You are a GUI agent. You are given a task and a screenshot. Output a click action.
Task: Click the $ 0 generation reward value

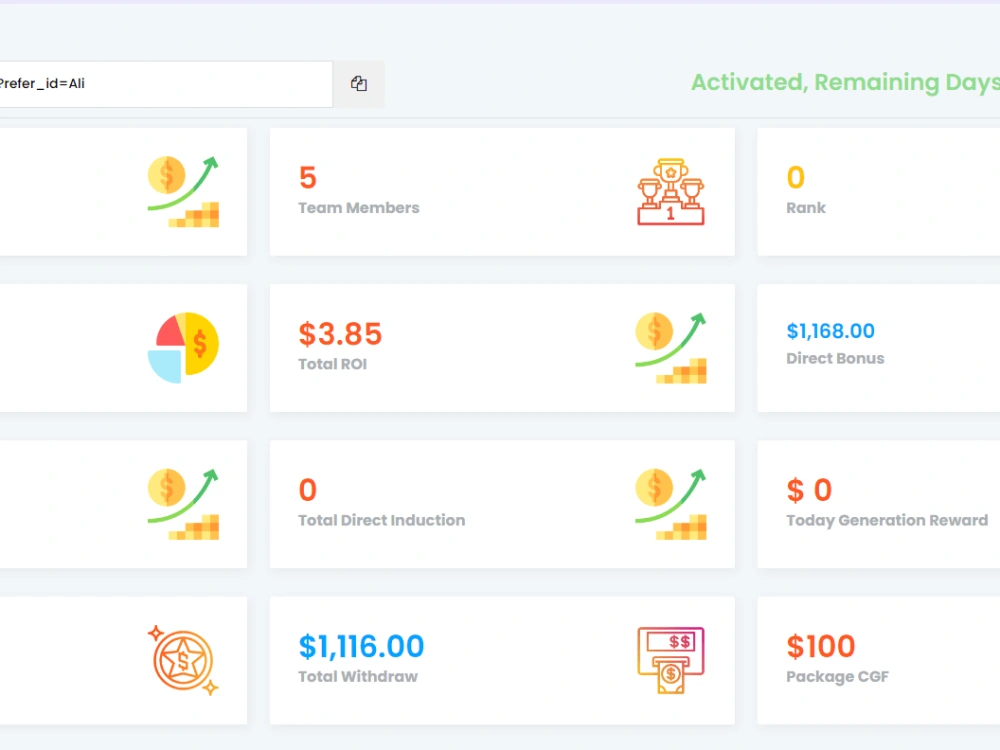pyautogui.click(x=809, y=490)
